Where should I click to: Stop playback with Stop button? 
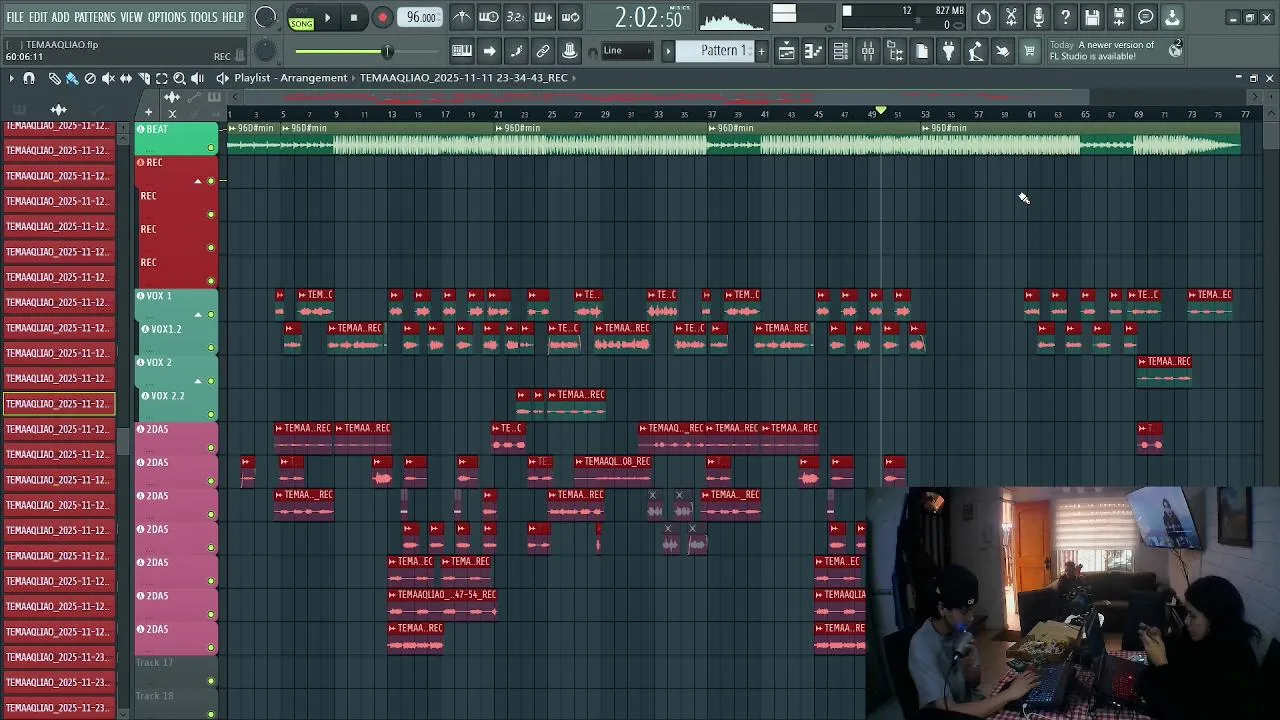point(354,18)
